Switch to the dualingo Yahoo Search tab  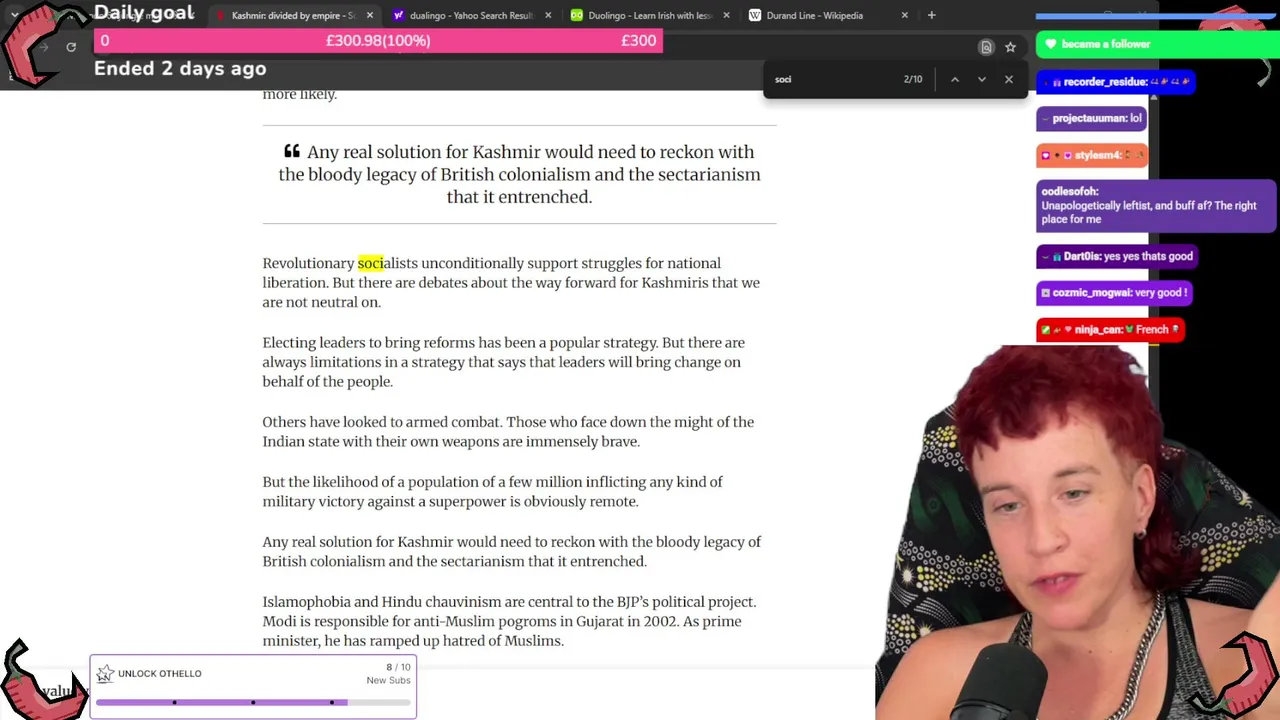click(471, 15)
